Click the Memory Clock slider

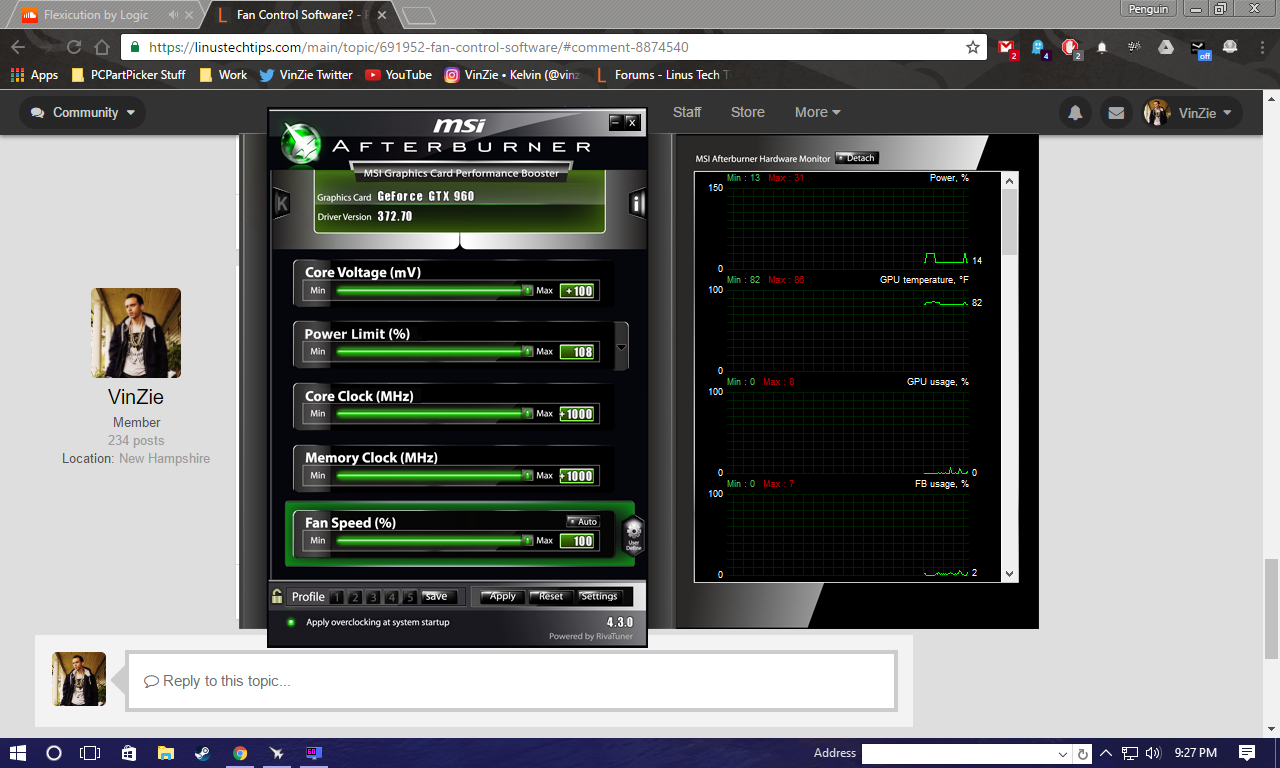point(433,475)
